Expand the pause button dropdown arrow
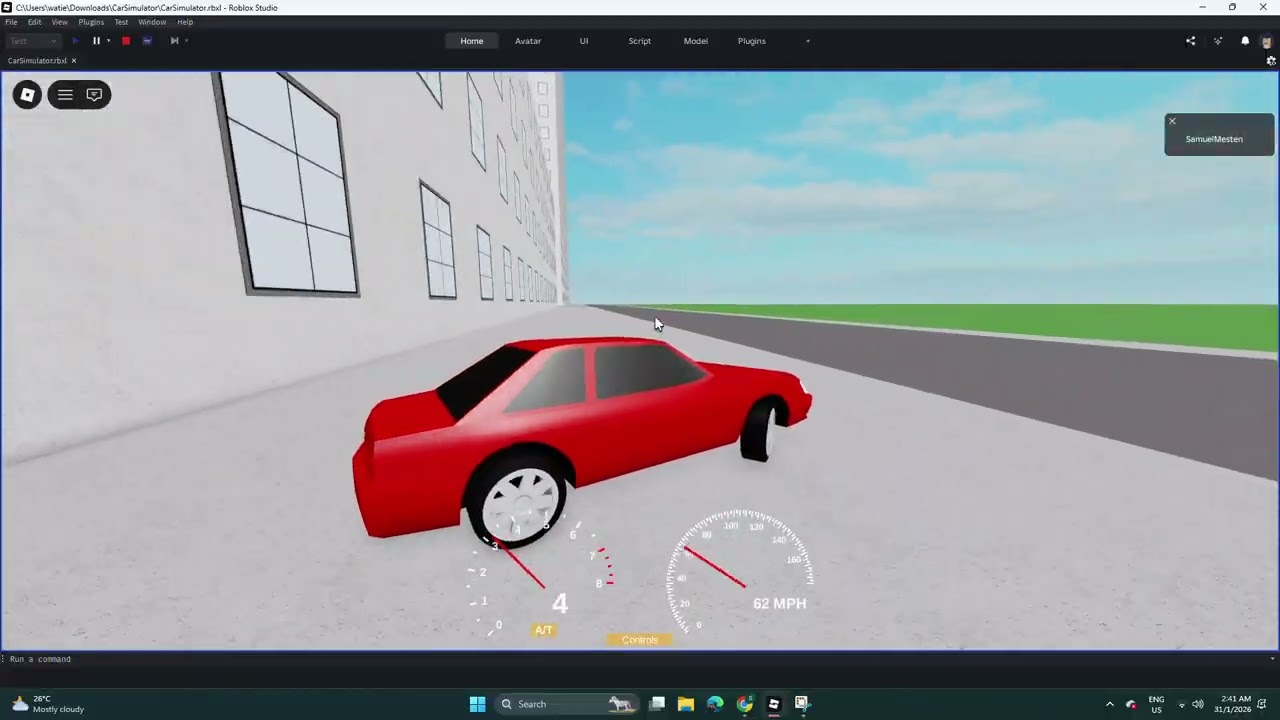This screenshot has width=1280, height=720. click(x=108, y=41)
